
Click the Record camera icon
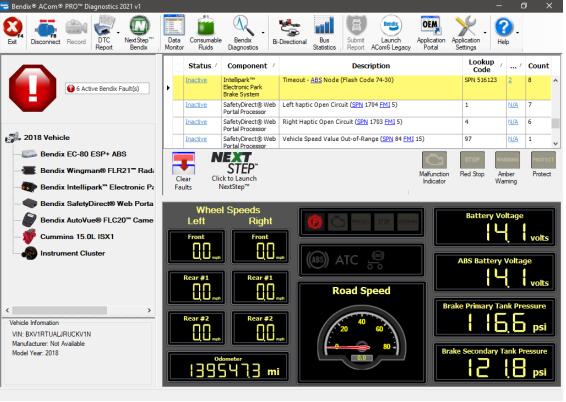pos(76,32)
